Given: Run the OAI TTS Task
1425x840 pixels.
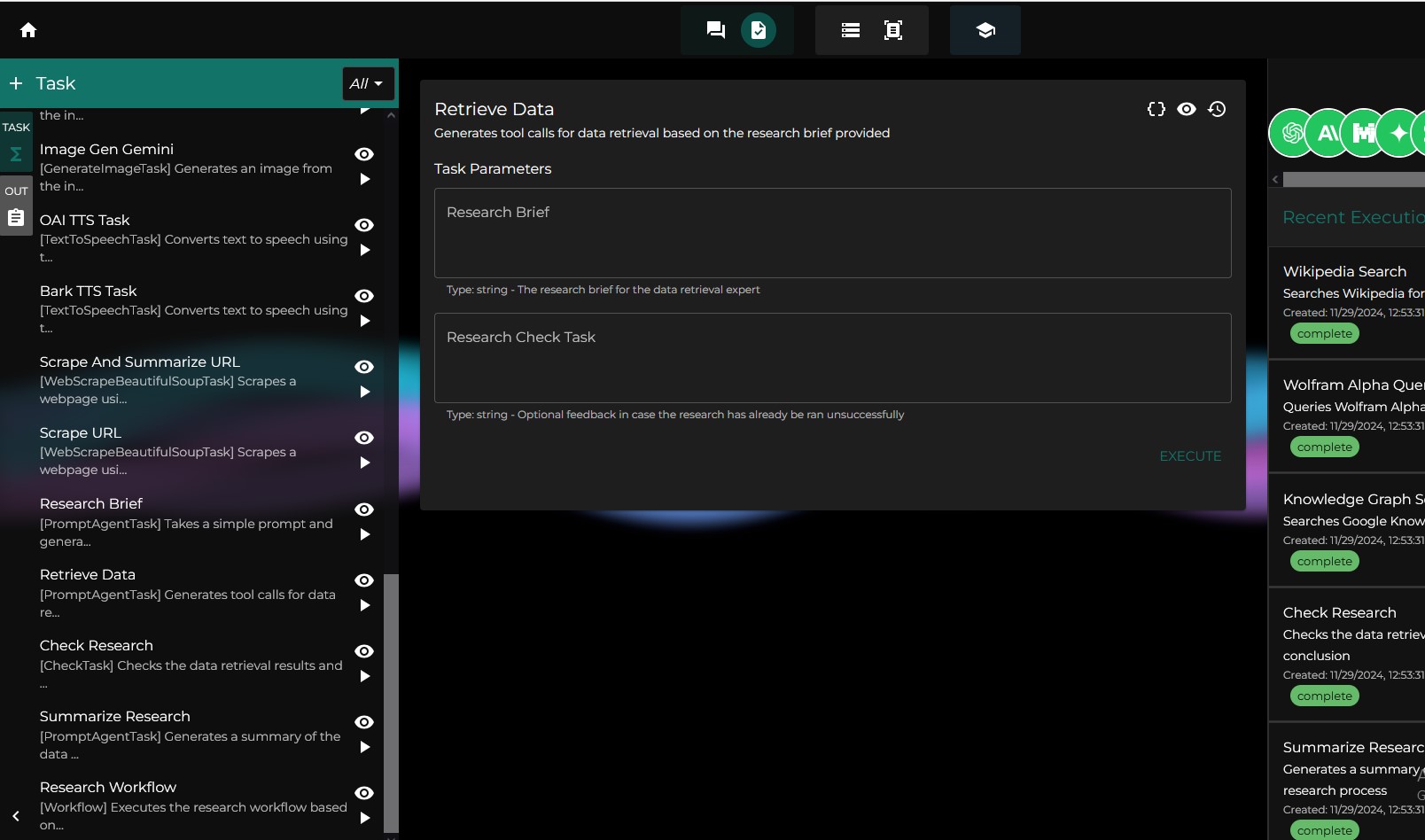Looking at the screenshot, I should (x=364, y=250).
